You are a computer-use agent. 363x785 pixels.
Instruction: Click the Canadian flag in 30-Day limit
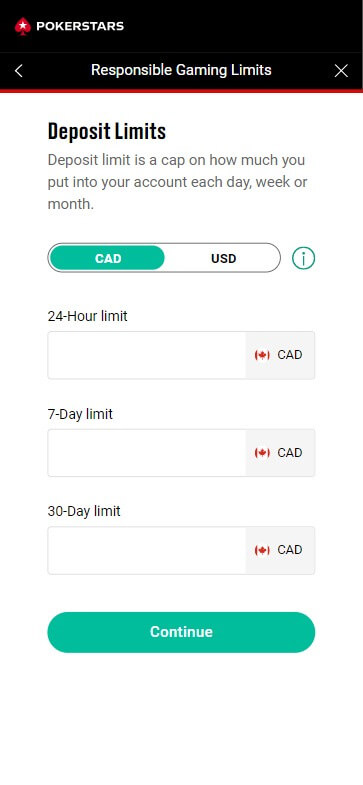pos(262,550)
